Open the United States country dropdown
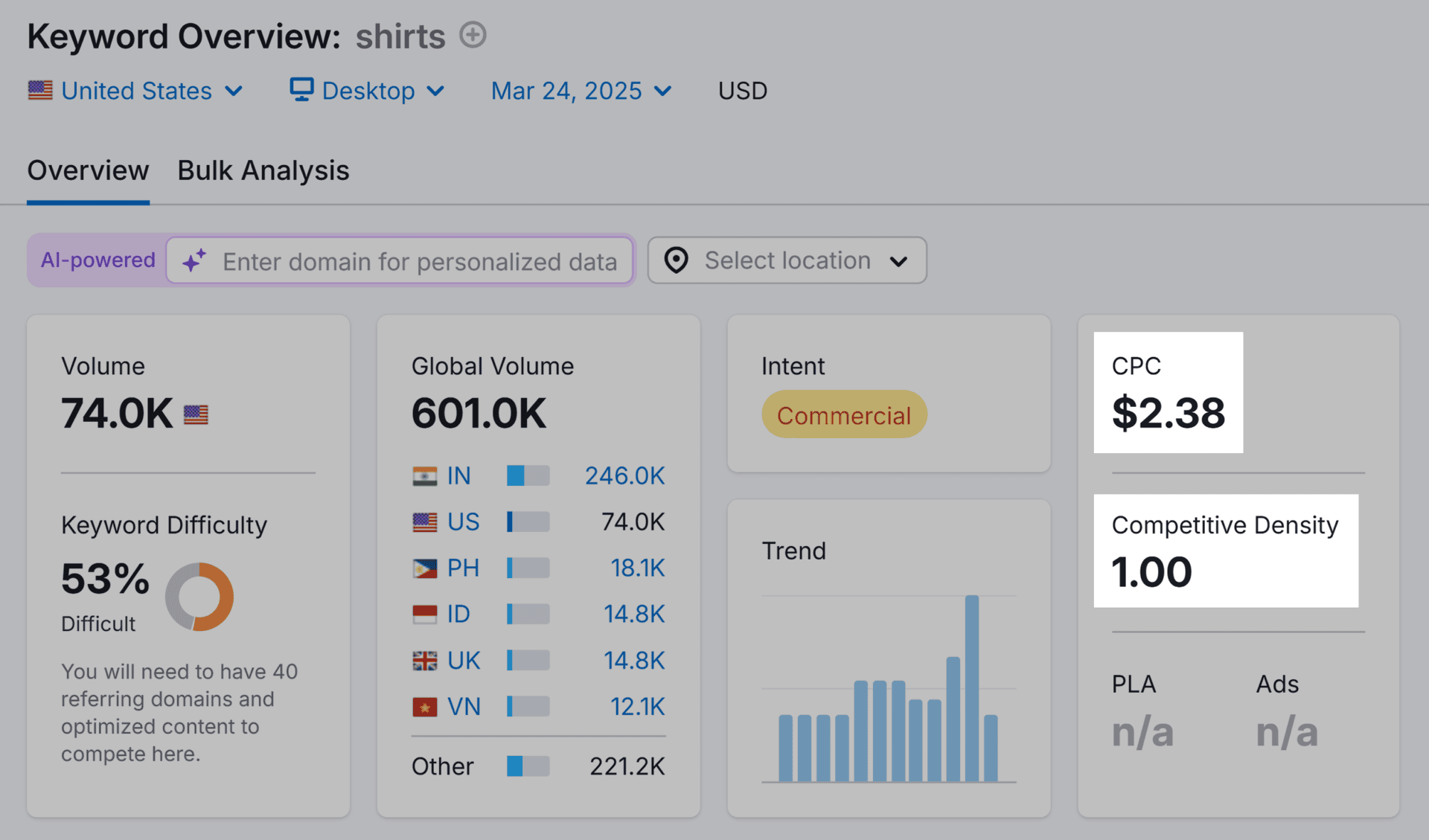The width and height of the screenshot is (1429, 840). click(x=136, y=91)
